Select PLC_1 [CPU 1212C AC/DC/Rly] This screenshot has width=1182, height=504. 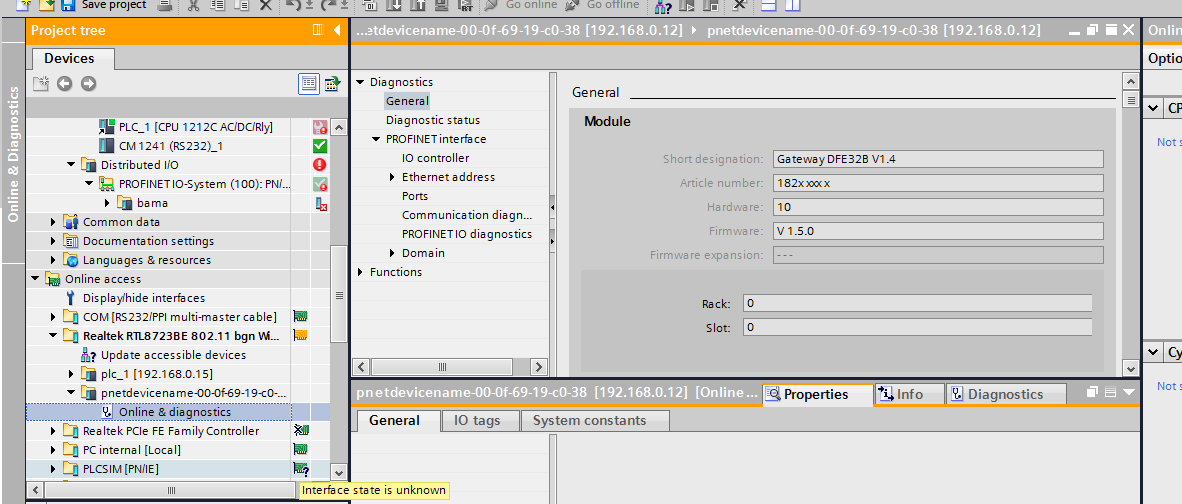tap(195, 127)
